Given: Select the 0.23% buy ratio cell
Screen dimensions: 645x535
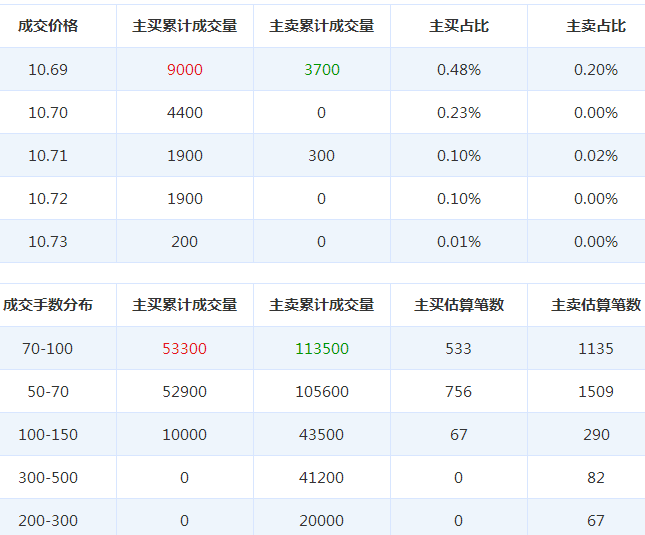Looking at the screenshot, I should coord(459,113).
